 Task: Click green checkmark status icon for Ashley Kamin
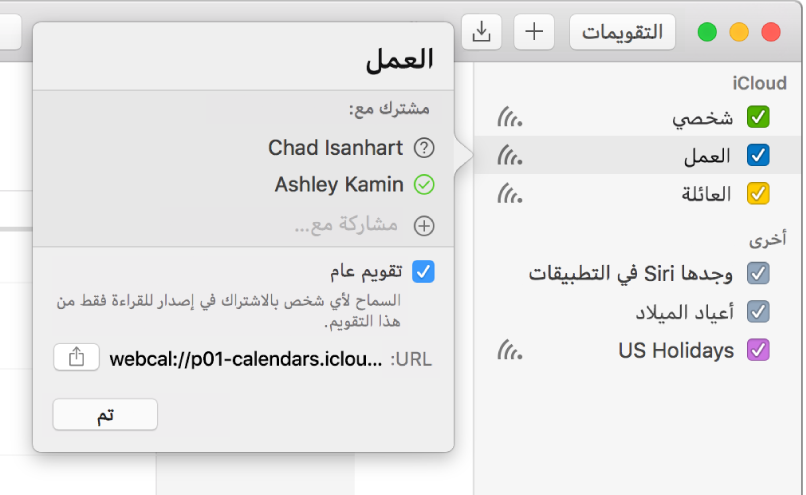coord(424,185)
